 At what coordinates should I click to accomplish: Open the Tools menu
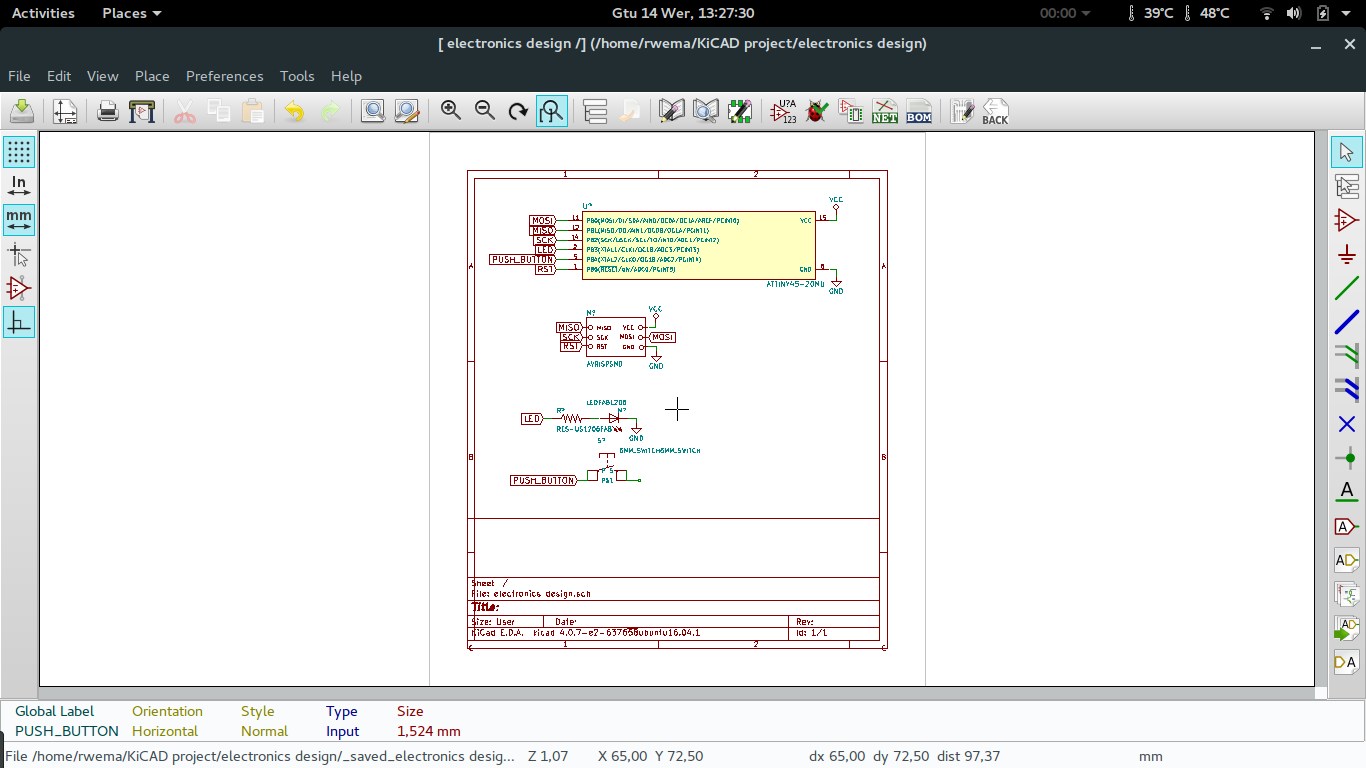pyautogui.click(x=297, y=76)
